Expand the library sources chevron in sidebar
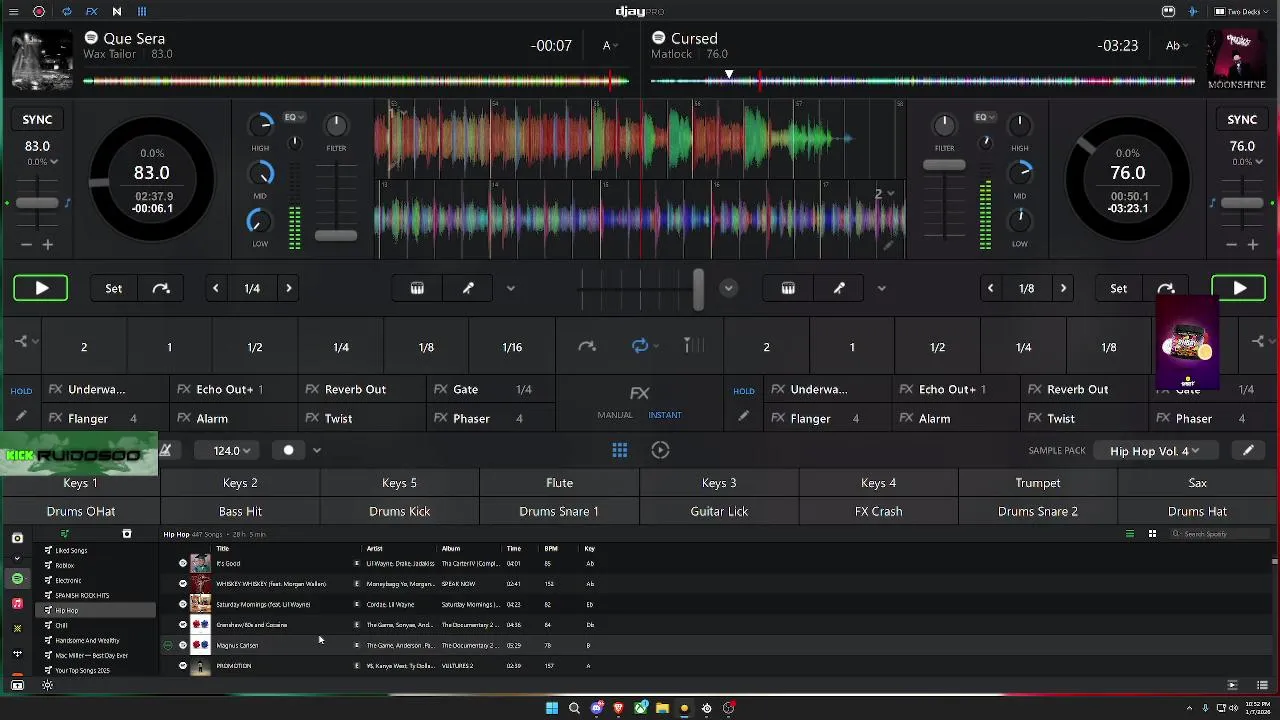 (17, 559)
